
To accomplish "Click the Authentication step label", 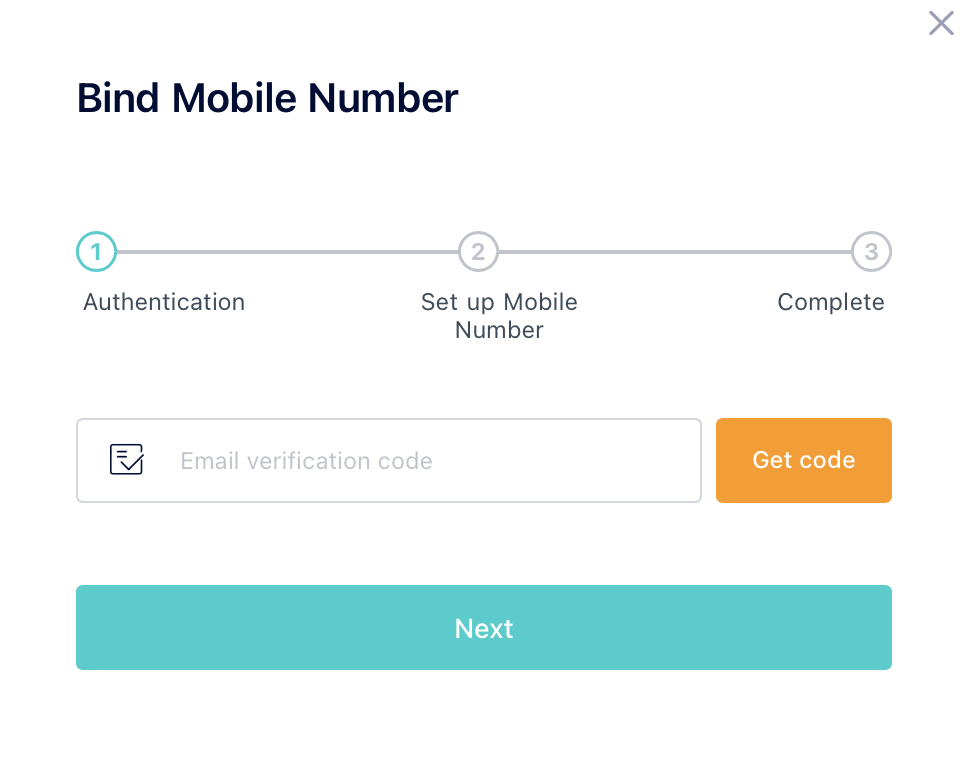I will coord(164,302).
